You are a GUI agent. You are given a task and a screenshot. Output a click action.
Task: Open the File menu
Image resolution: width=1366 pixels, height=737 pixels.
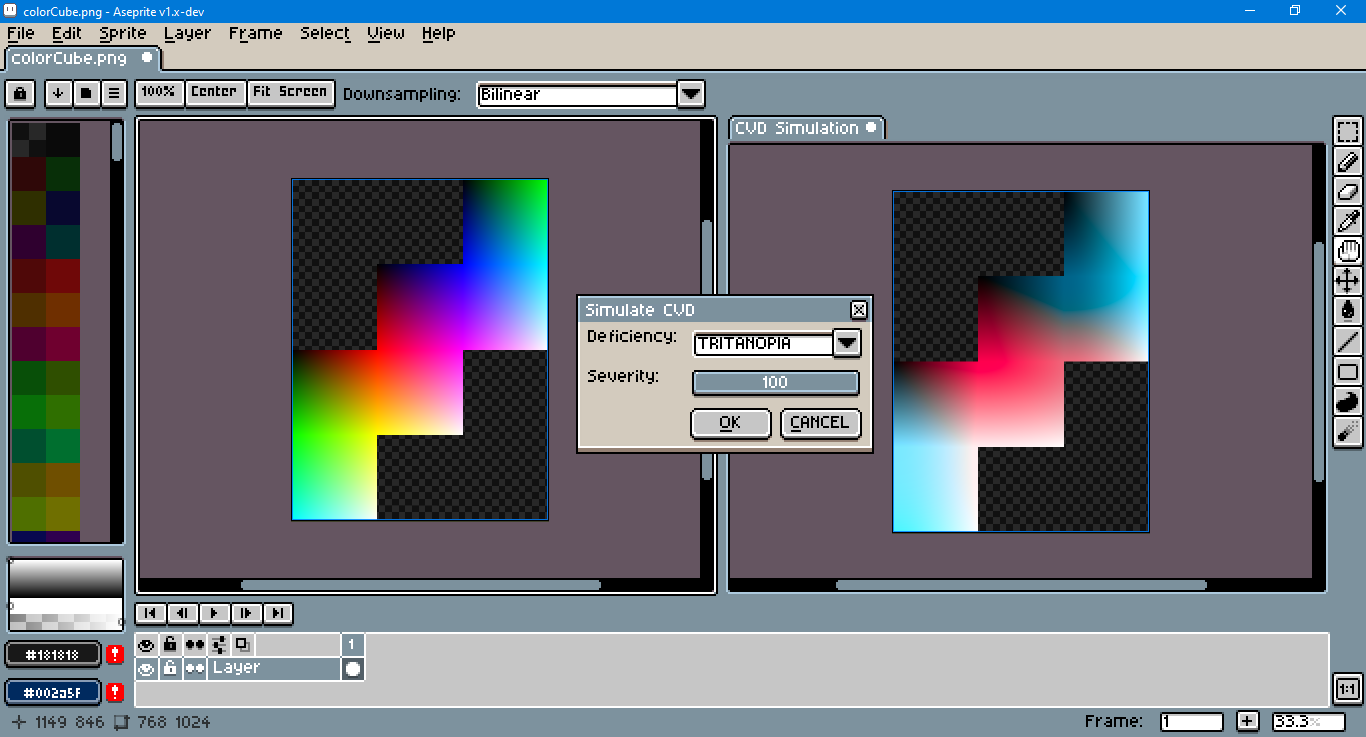coord(20,33)
